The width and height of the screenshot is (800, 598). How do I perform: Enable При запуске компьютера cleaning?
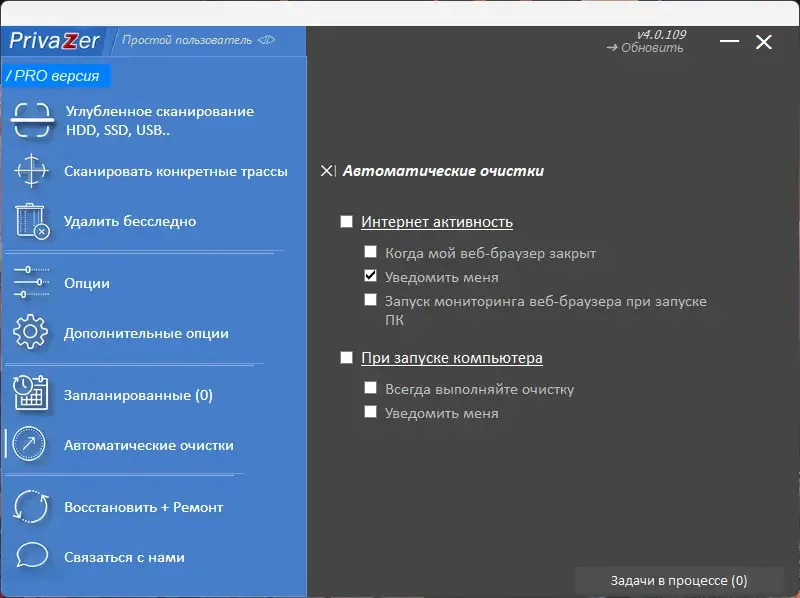[346, 358]
